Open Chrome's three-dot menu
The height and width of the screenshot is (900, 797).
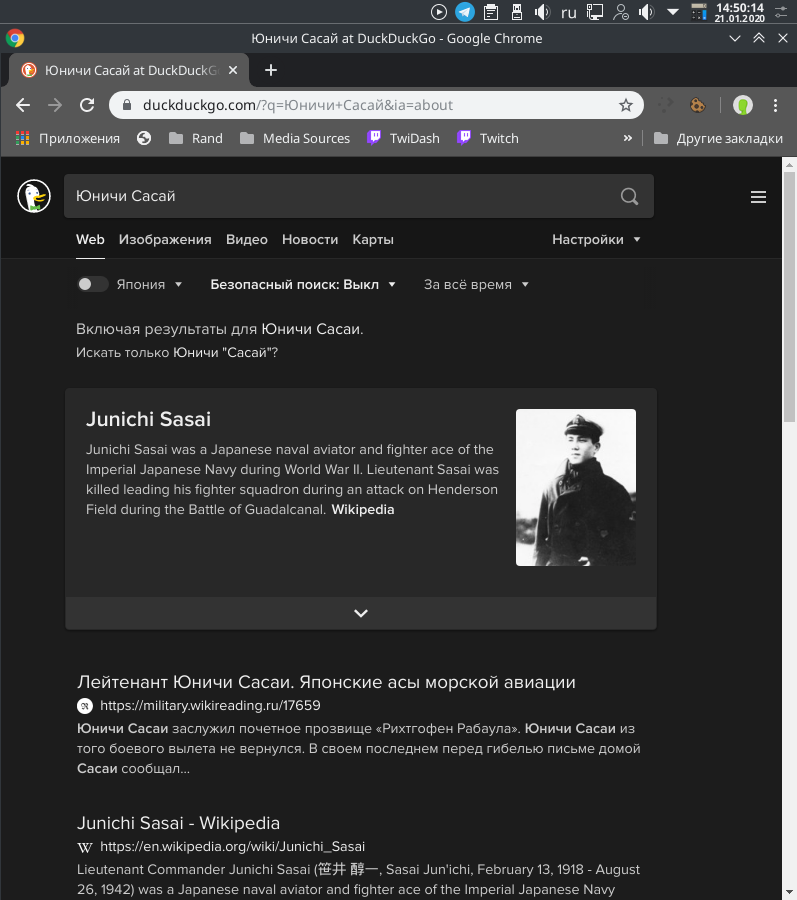click(x=775, y=105)
